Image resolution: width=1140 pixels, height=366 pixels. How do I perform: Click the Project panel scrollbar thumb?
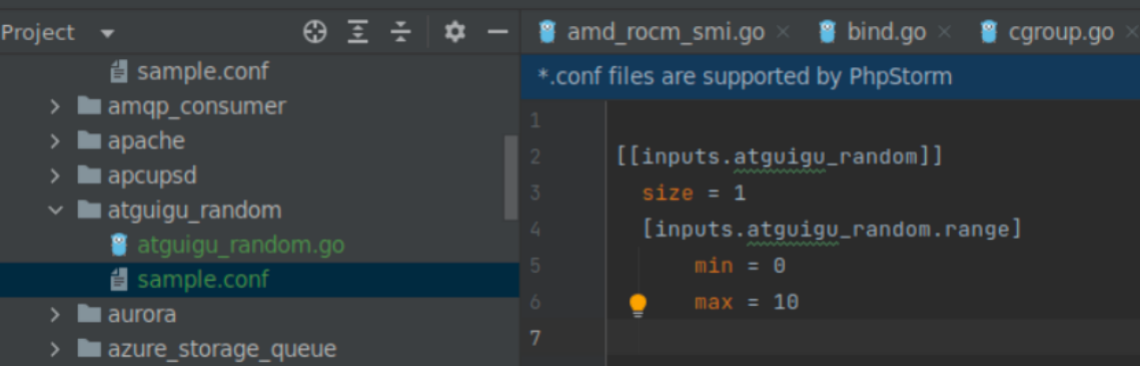511,177
